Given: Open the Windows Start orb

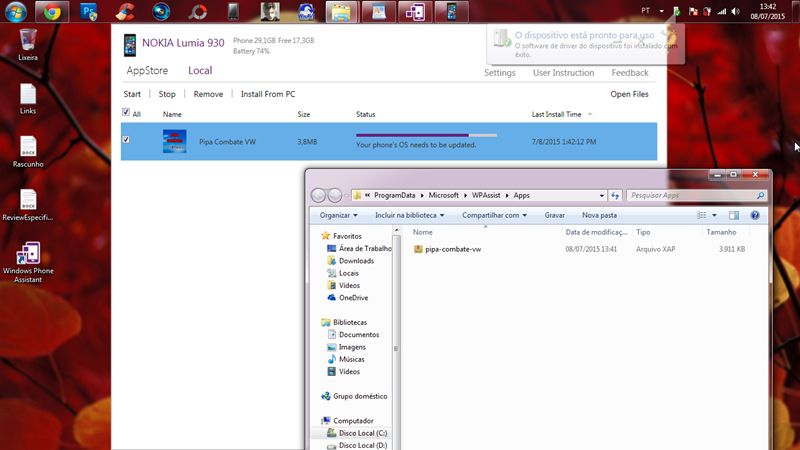Looking at the screenshot, I should click(16, 11).
